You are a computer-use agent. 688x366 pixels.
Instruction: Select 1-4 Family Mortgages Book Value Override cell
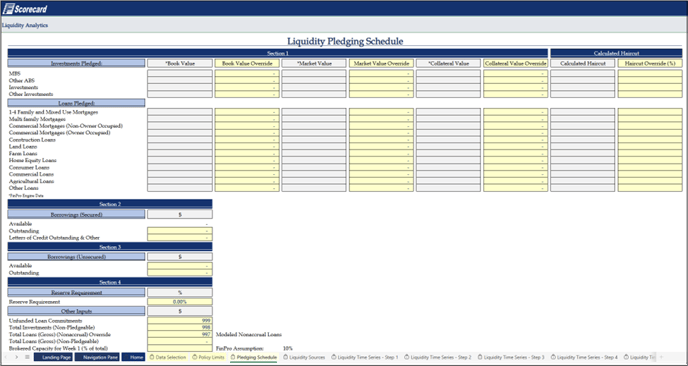(247, 112)
